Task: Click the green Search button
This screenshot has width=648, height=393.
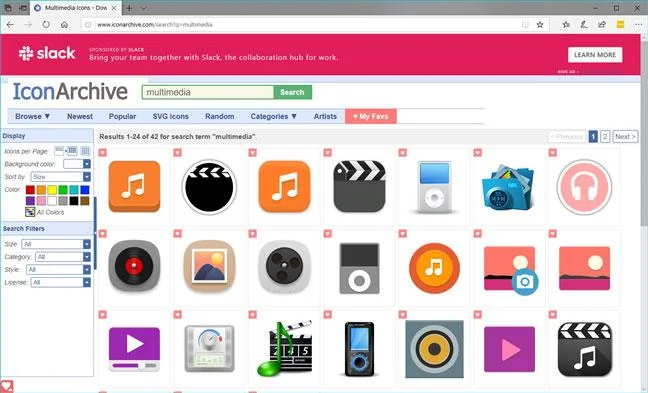Action: tap(292, 92)
